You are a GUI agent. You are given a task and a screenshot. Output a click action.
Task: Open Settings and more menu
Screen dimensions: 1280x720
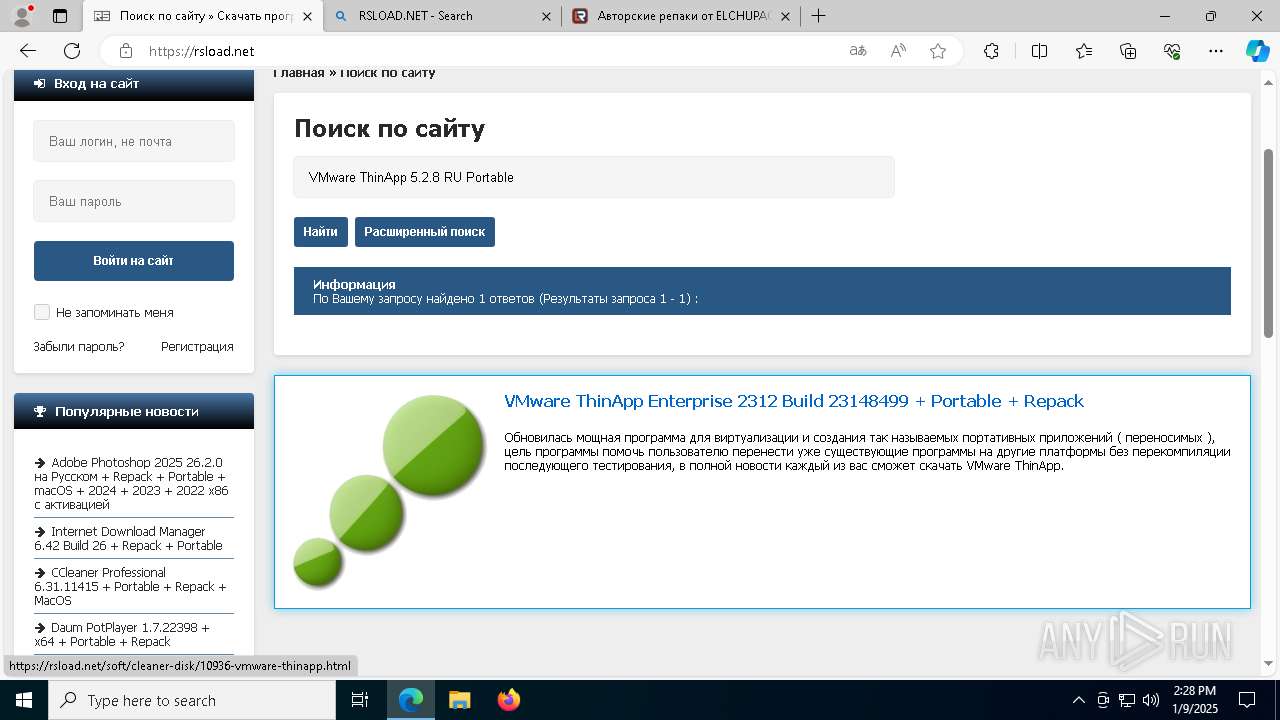[x=1216, y=51]
